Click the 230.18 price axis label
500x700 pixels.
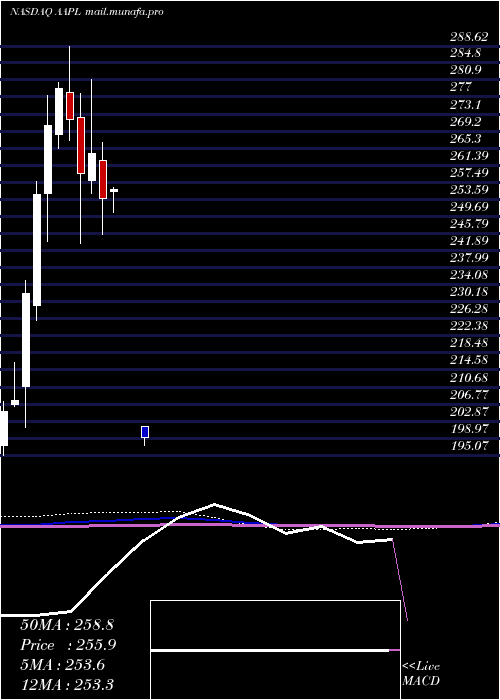pyautogui.click(x=469, y=292)
